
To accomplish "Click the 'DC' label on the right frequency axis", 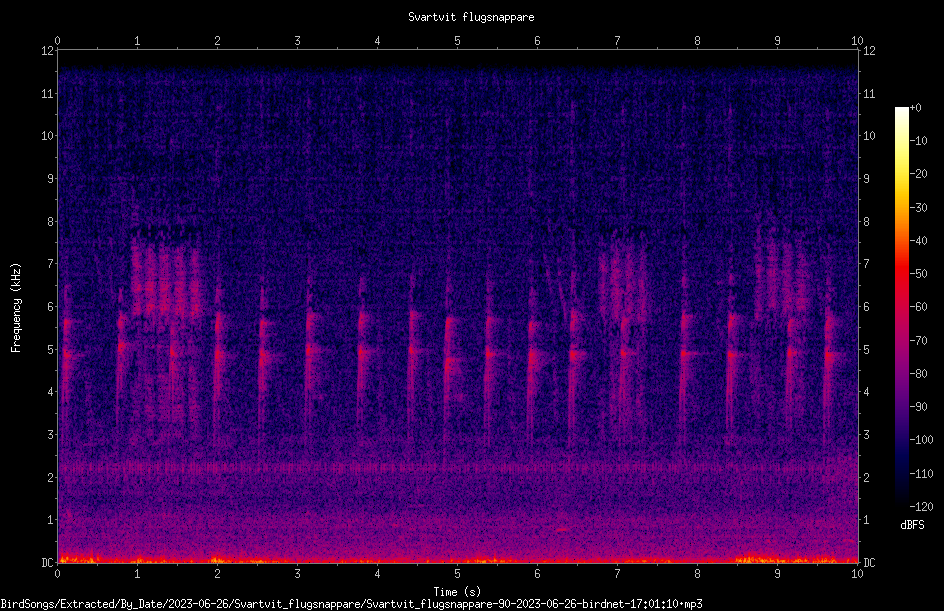I will tap(869, 563).
